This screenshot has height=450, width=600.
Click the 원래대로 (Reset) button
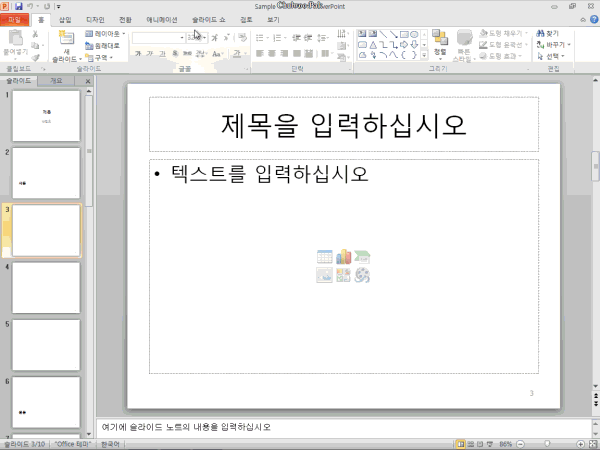(102, 46)
